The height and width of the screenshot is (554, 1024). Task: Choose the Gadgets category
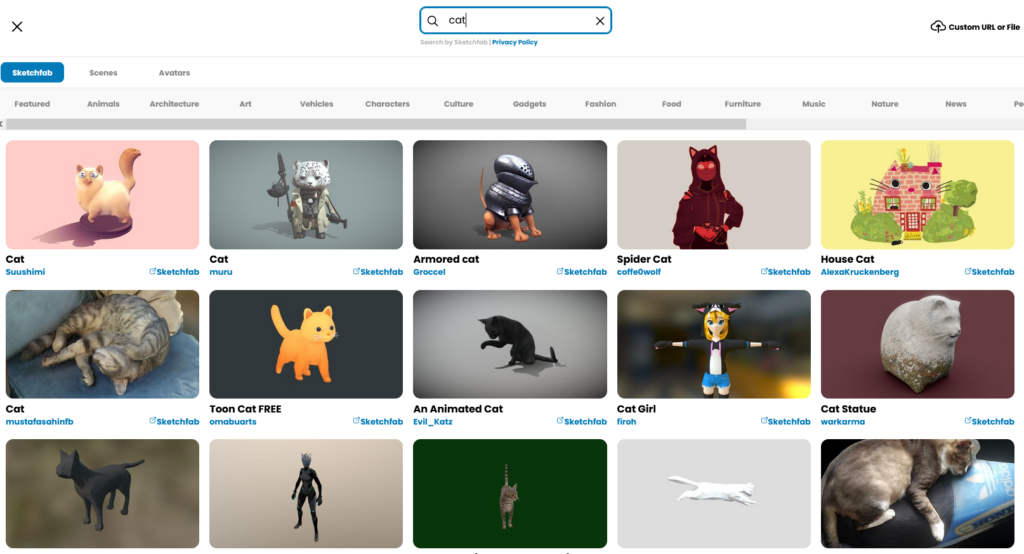point(530,104)
